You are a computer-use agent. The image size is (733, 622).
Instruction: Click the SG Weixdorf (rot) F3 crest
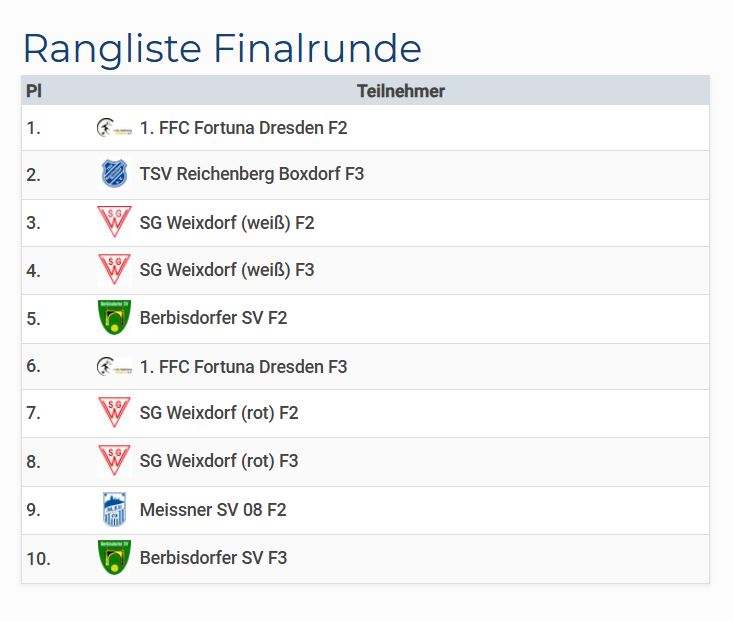pyautogui.click(x=114, y=460)
